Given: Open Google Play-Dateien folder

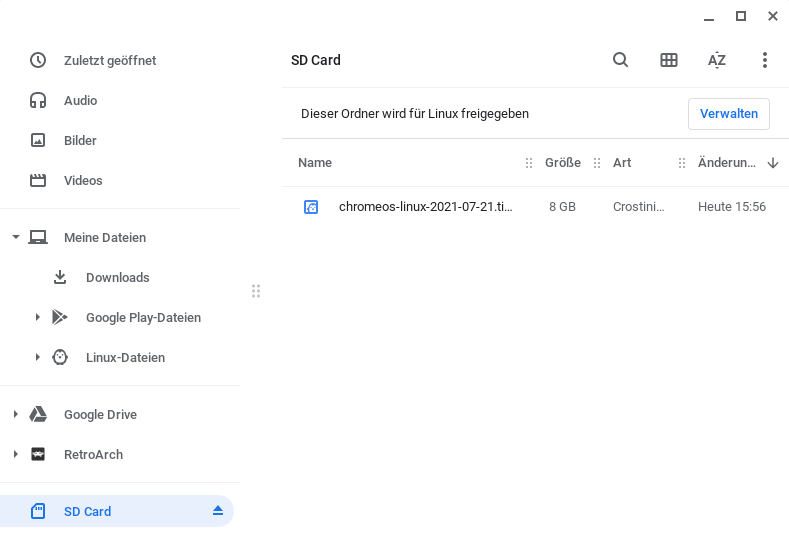Looking at the screenshot, I should tap(143, 318).
